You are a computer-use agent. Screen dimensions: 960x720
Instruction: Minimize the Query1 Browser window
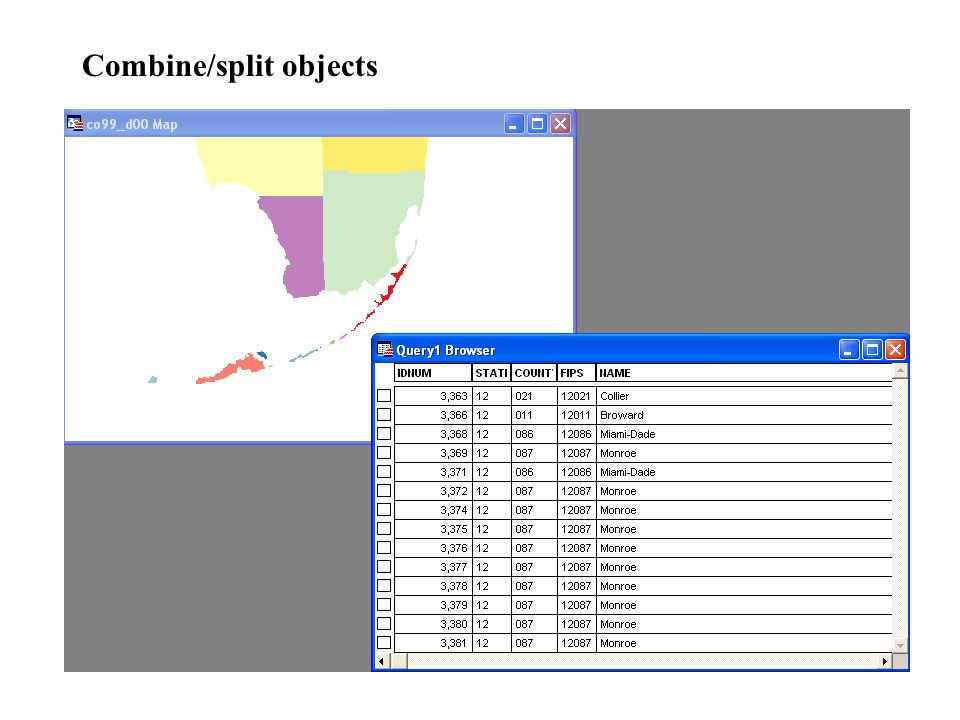point(849,350)
